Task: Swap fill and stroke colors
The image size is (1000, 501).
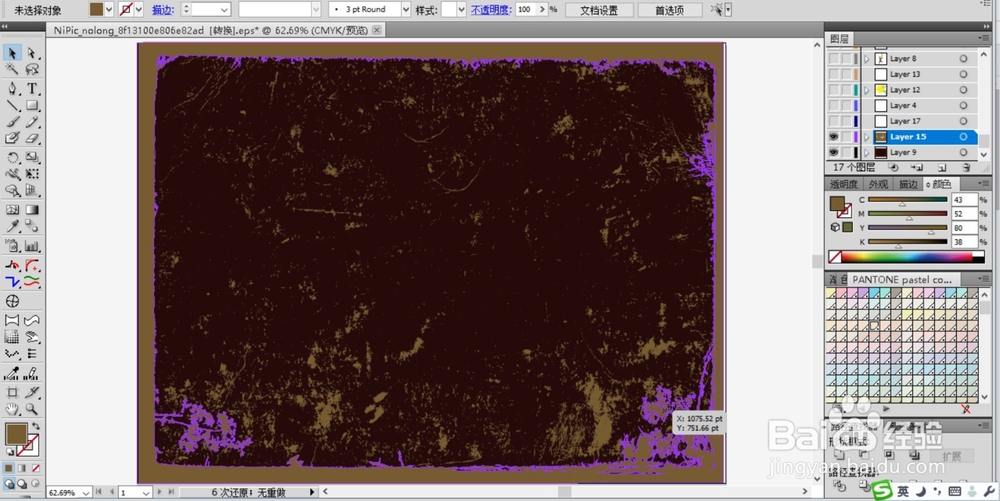Action: (36, 425)
